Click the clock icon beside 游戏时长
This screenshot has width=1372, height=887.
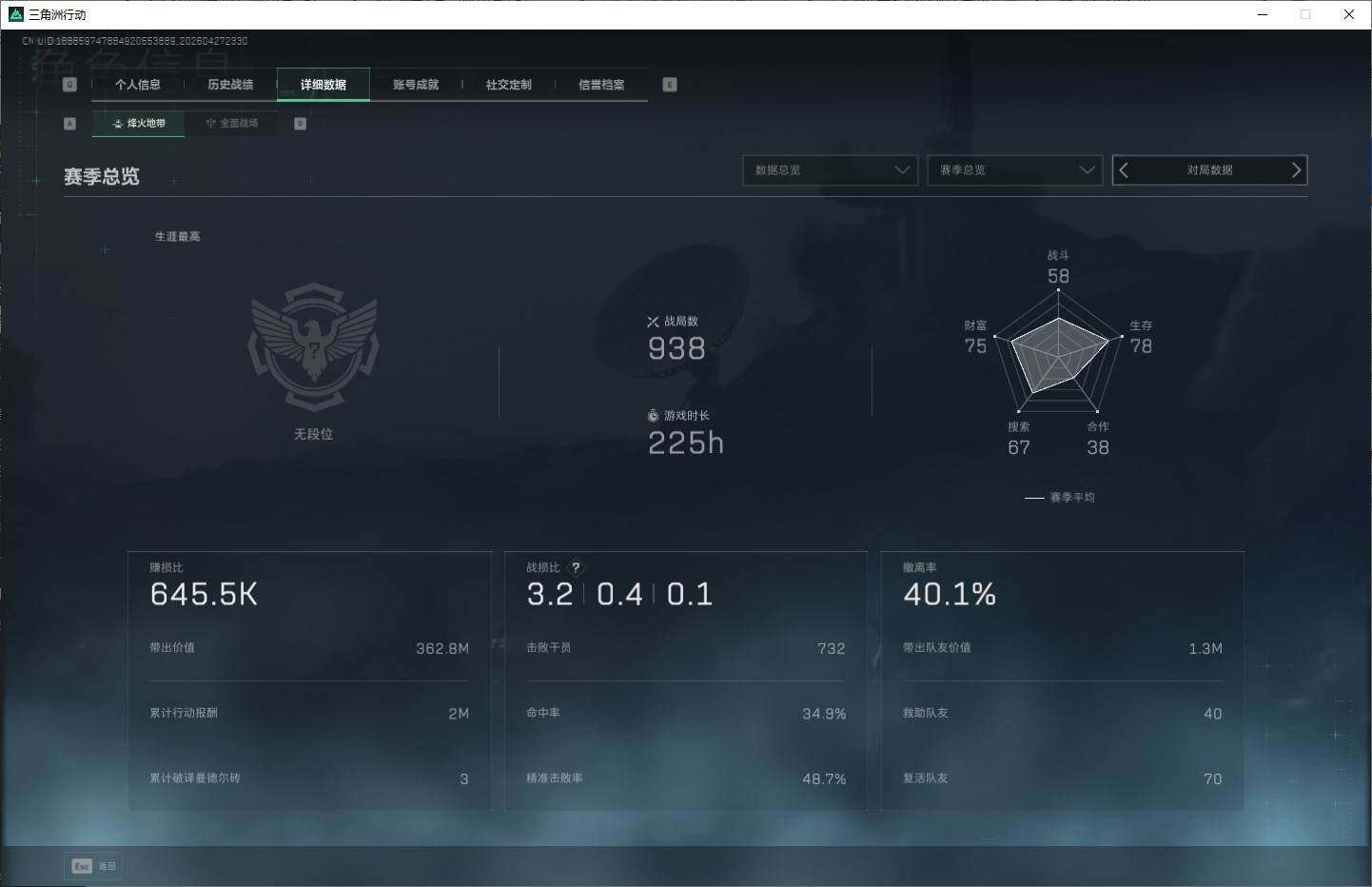pyautogui.click(x=653, y=416)
